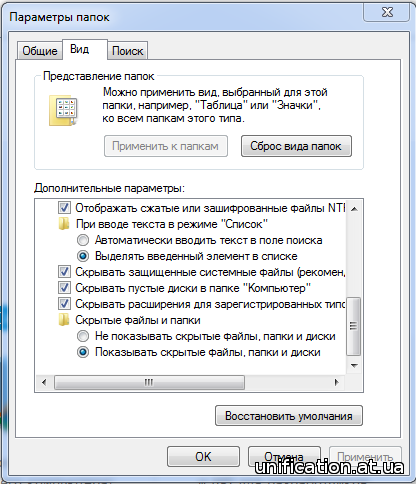This screenshot has width=416, height=484.
Task: Click the left arrow of the horizontal scrollbar
Action: pos(44,382)
